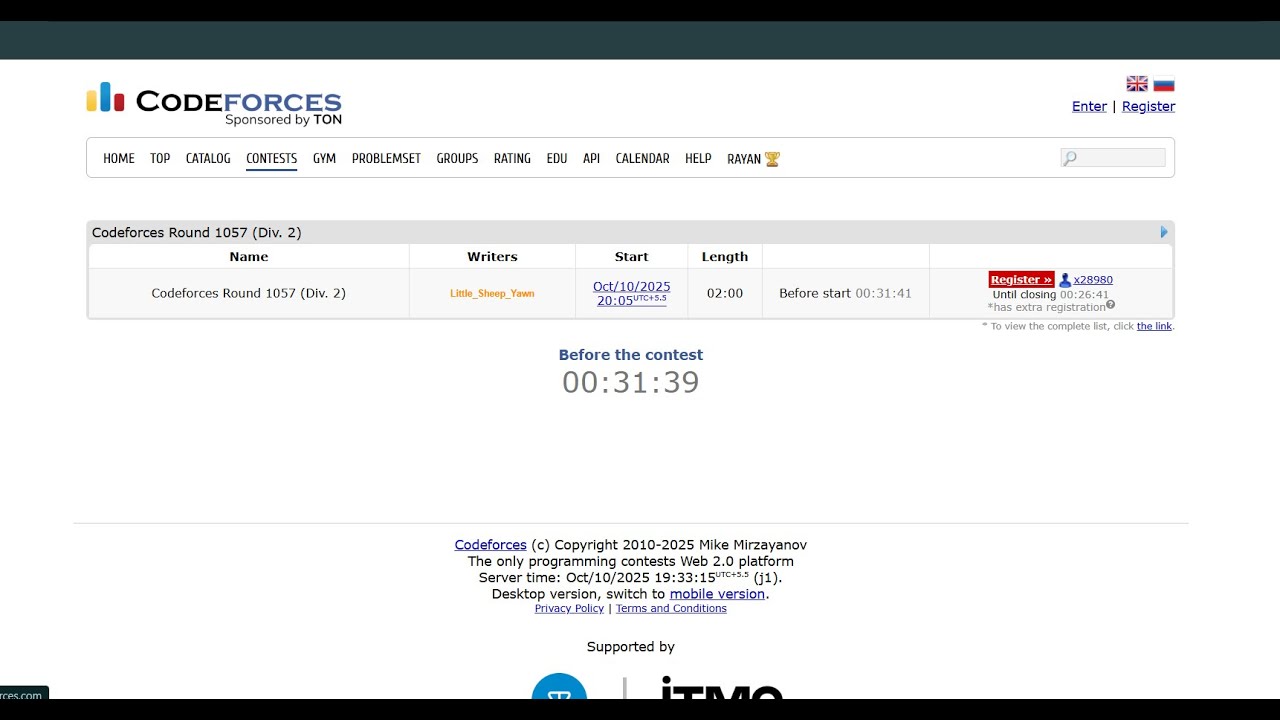Click the '*has extra registration' note
1280x720 pixels.
1046,307
